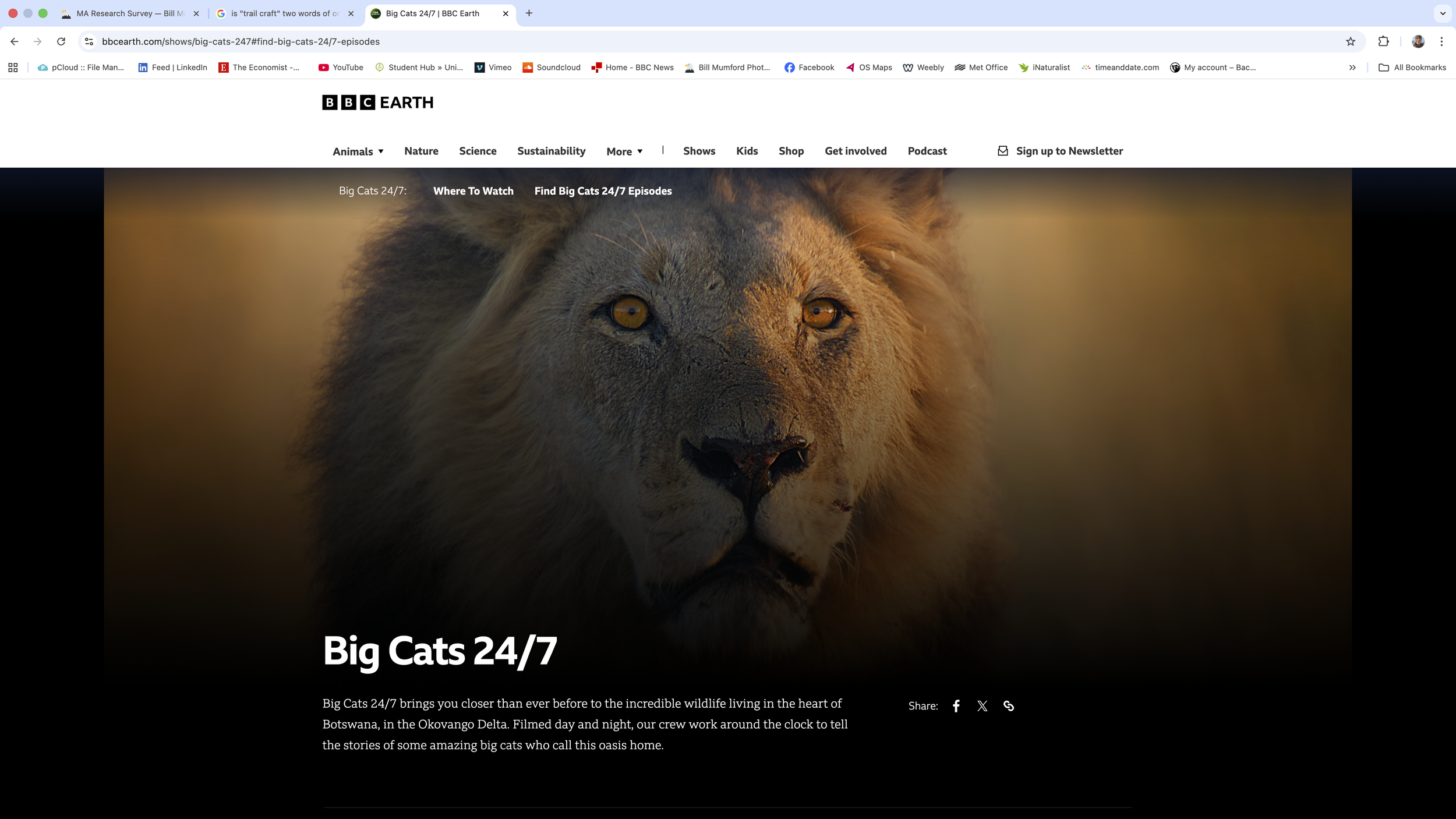The image size is (1456, 819).
Task: Bookmark this page with star icon
Action: tap(1350, 41)
